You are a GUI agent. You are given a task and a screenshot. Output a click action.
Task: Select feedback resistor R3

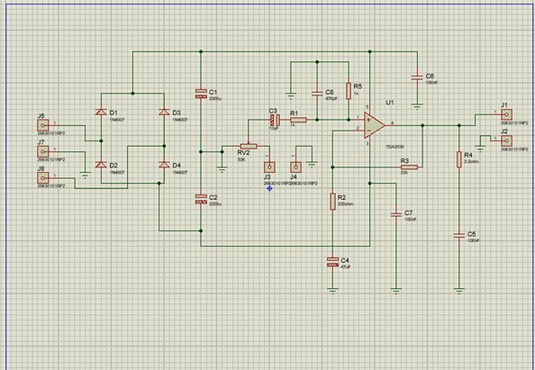(409, 167)
